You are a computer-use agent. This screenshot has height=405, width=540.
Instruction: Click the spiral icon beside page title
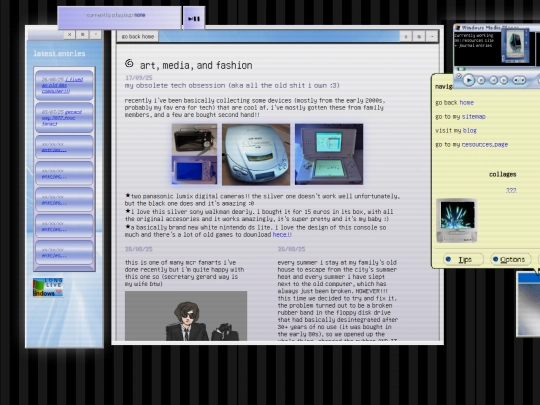[x=129, y=63]
